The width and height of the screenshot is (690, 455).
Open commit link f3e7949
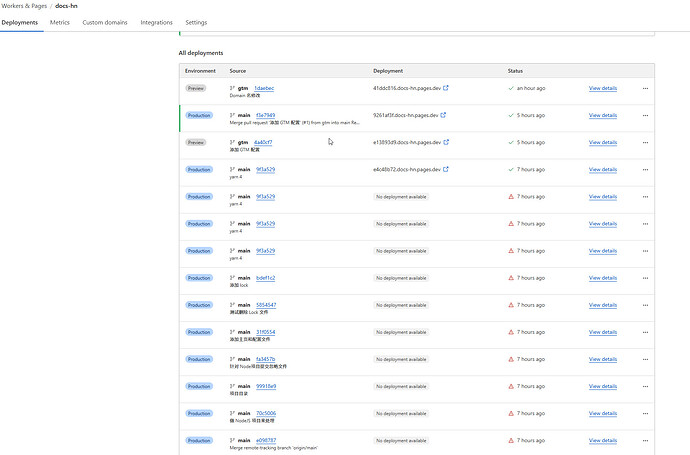265,115
